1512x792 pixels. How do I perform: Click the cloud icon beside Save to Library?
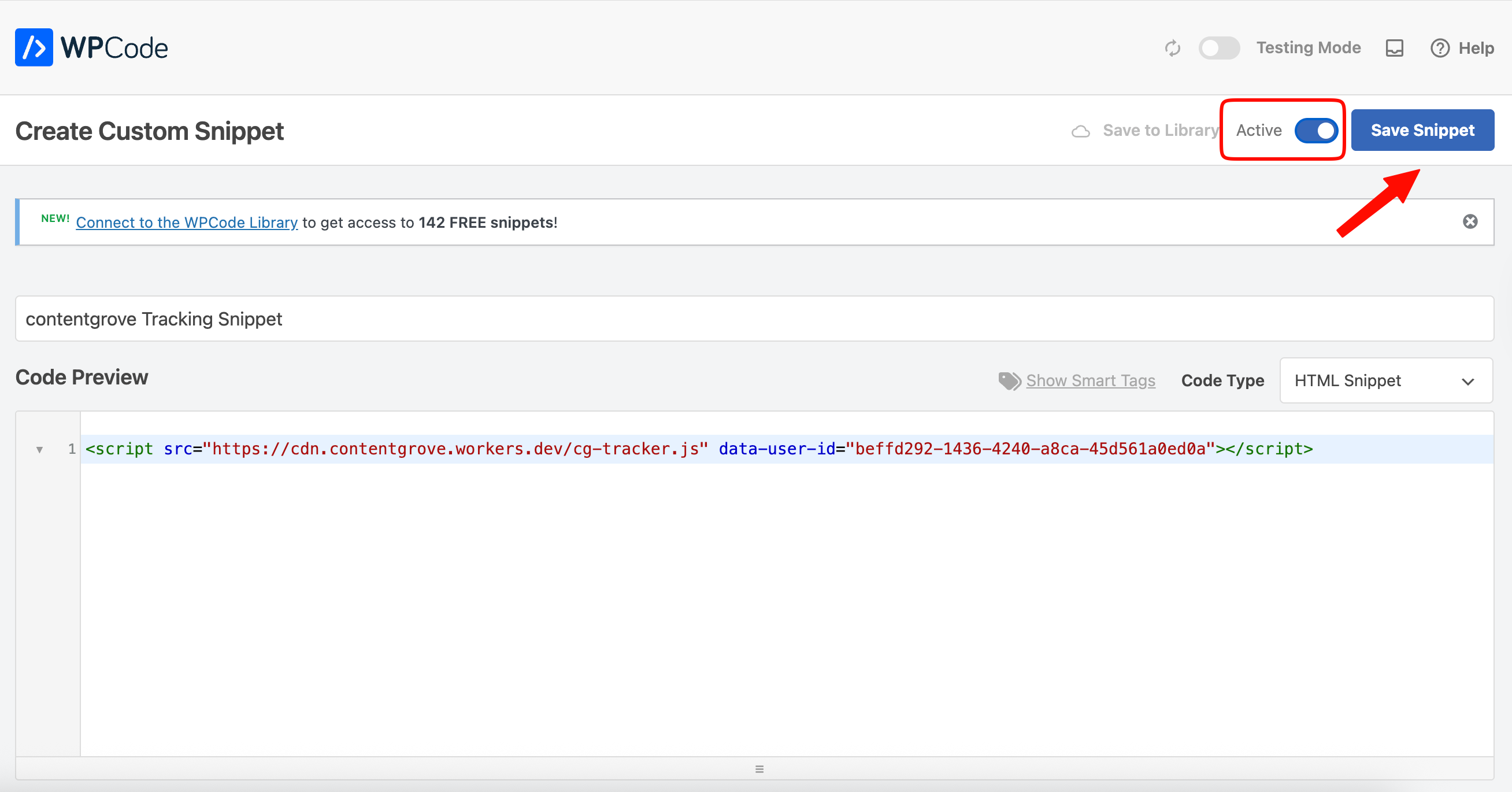1080,131
